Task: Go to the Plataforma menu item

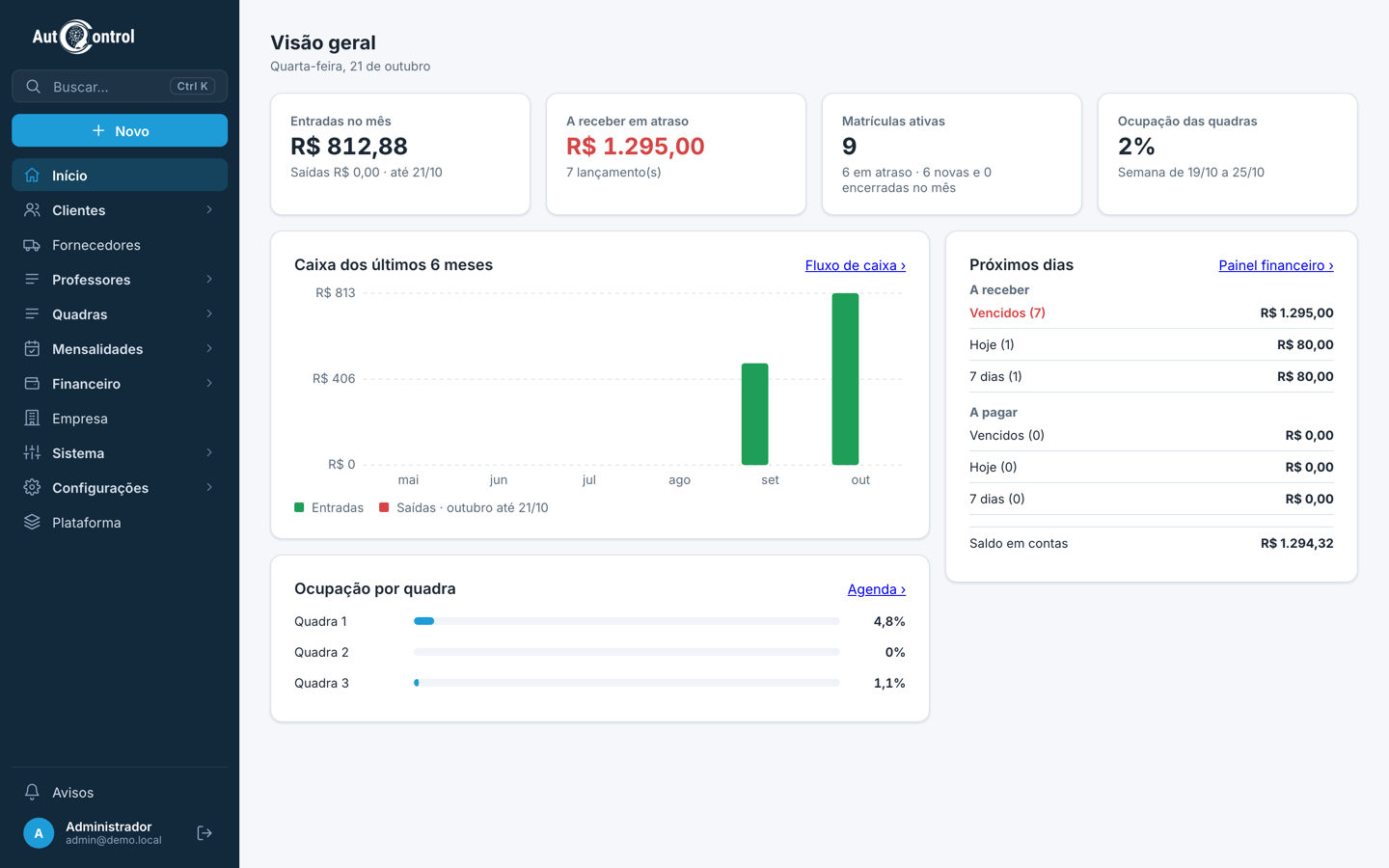Action: pos(120,523)
